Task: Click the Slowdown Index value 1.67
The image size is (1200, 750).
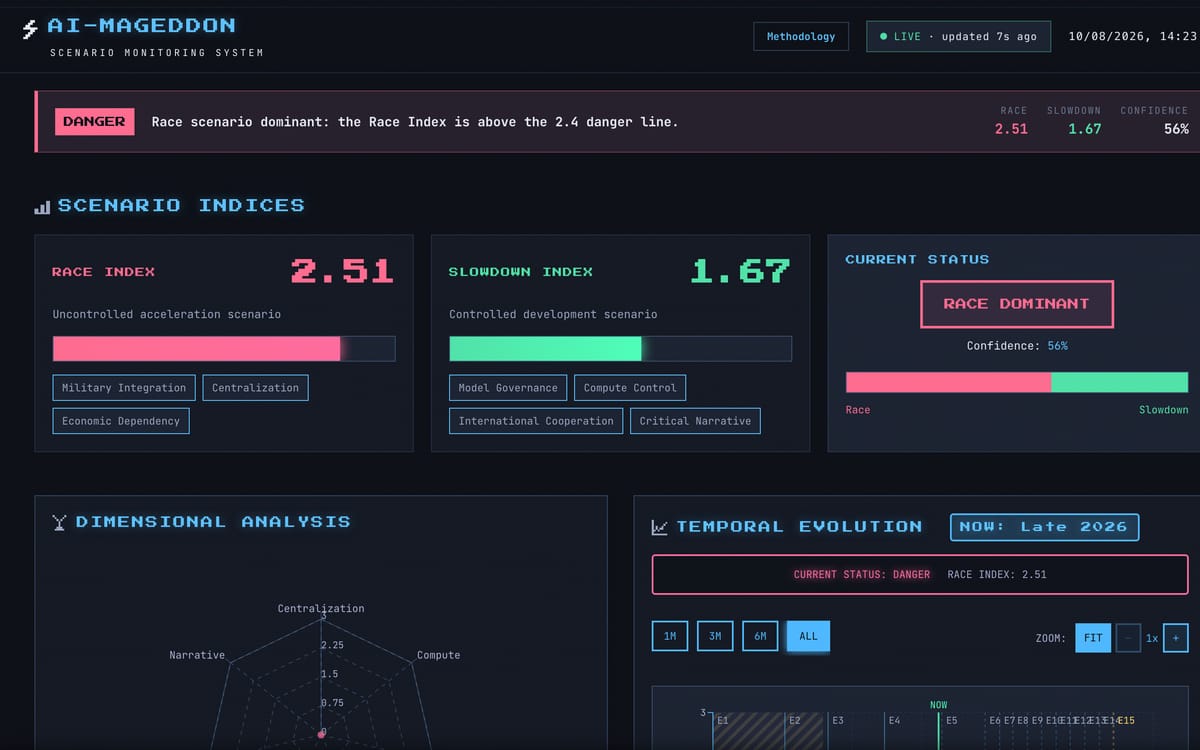Action: 740,271
